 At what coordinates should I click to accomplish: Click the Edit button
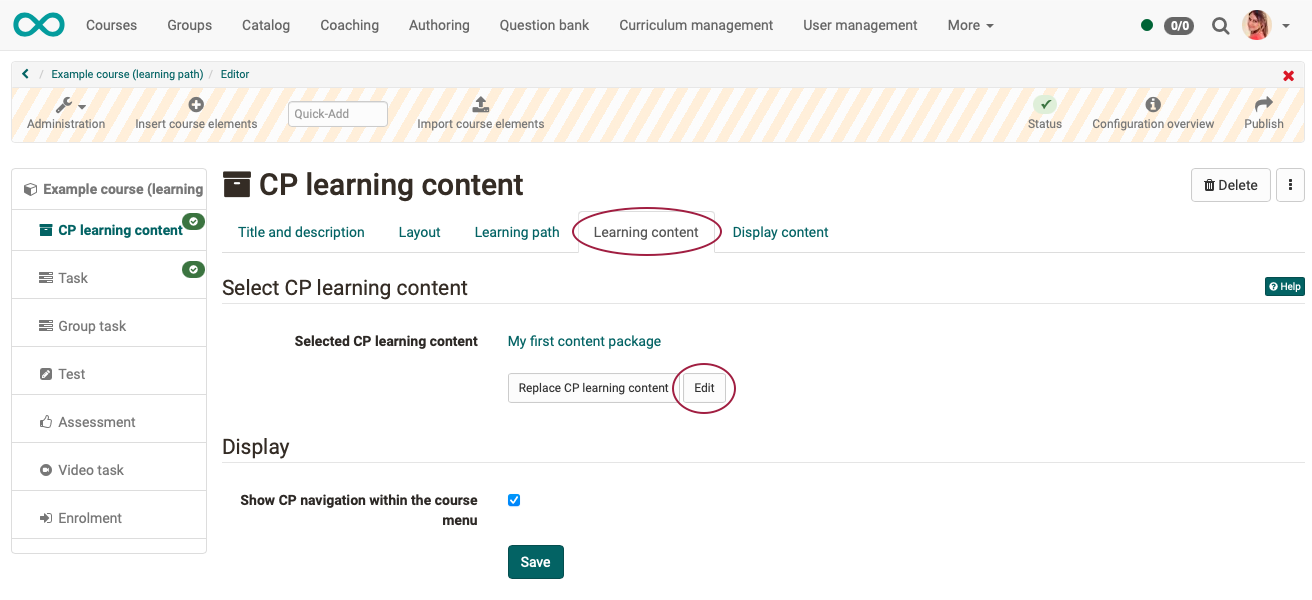(704, 388)
